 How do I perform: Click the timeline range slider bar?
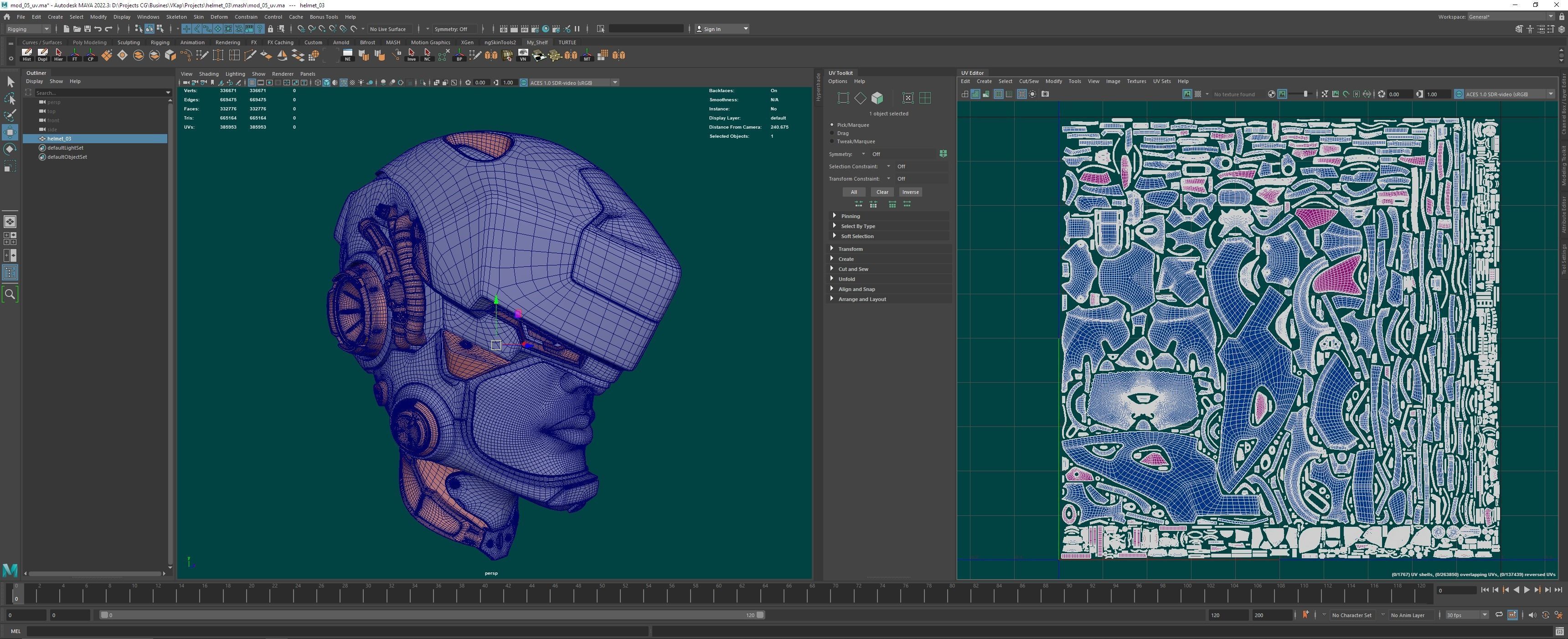click(x=432, y=615)
